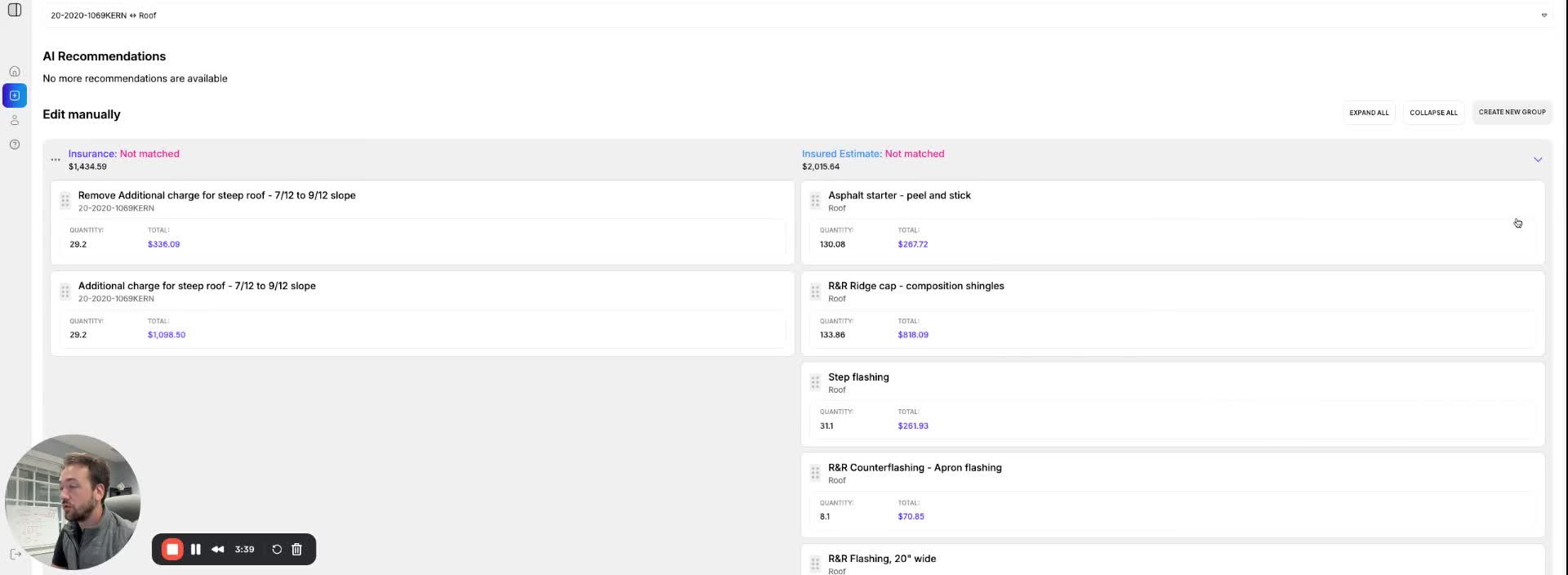Open the user profile sidebar icon
Screen dimensions: 1568x575
click(x=15, y=120)
